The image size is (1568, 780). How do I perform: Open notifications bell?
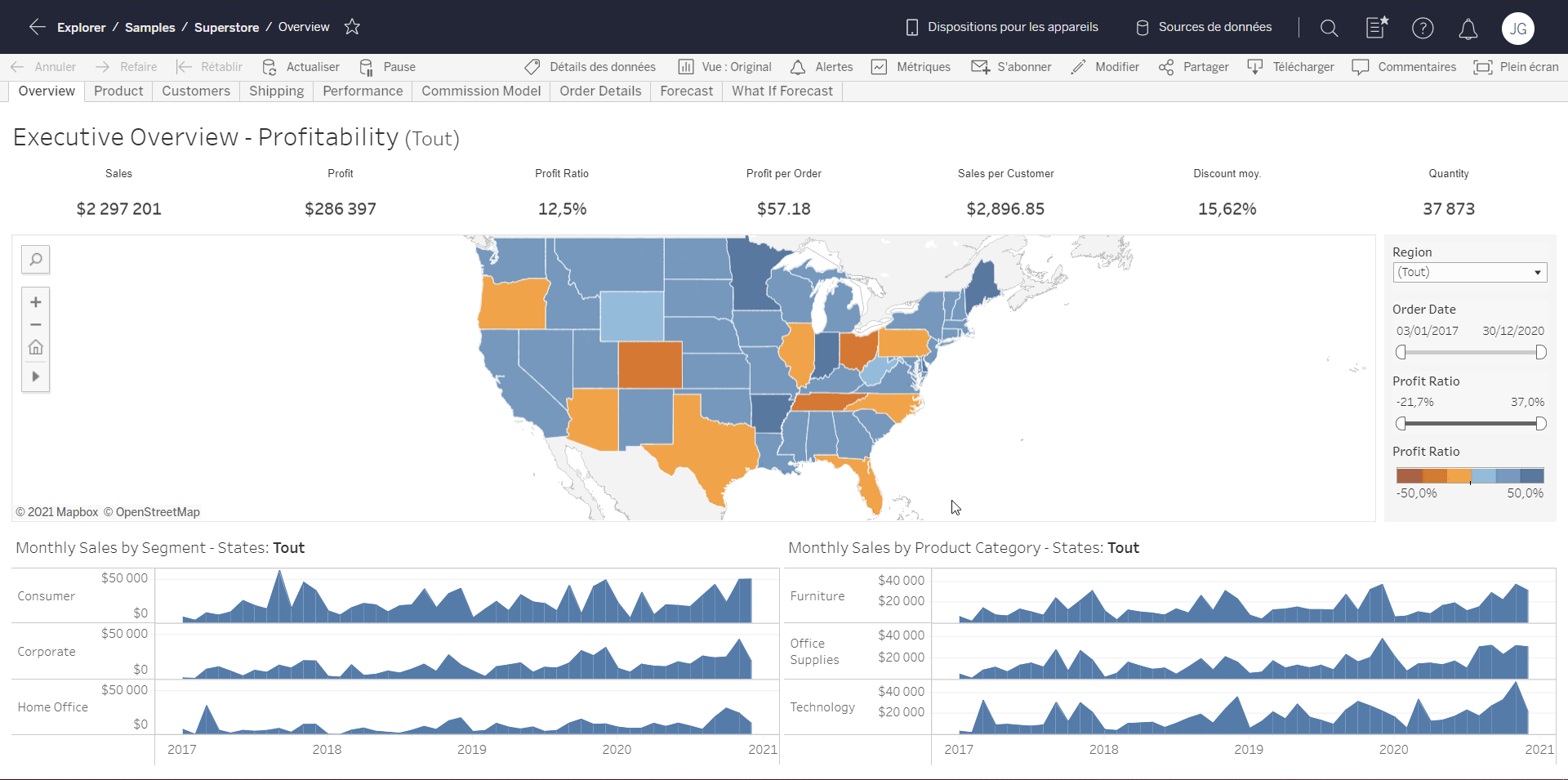point(1468,29)
